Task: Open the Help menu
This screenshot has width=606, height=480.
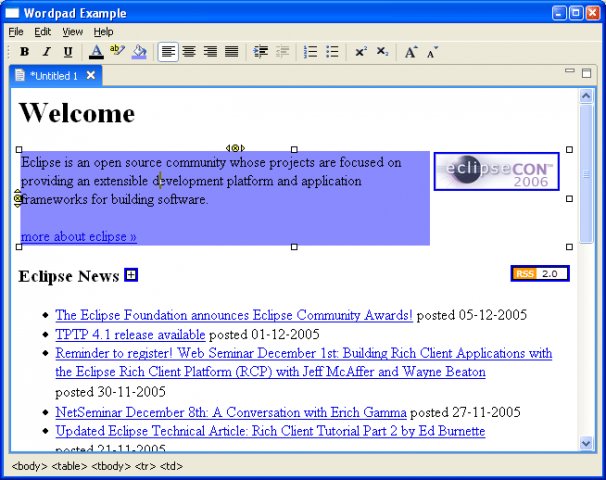Action: 103,32
